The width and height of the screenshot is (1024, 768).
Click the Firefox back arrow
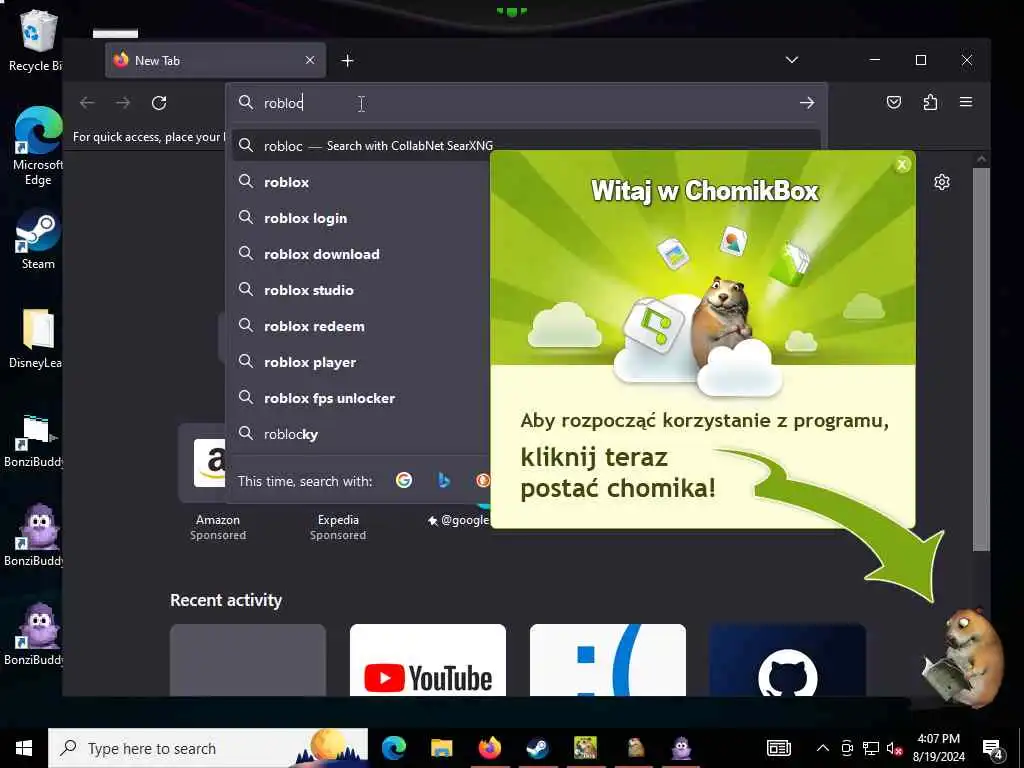(x=87, y=103)
